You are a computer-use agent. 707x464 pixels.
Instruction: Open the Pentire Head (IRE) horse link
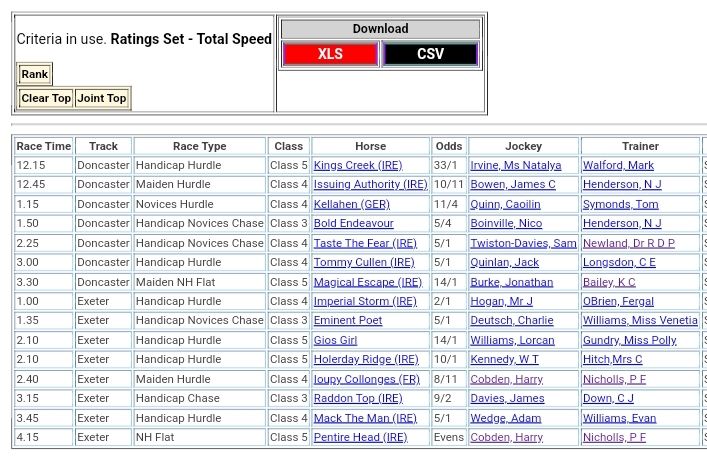tap(360, 438)
